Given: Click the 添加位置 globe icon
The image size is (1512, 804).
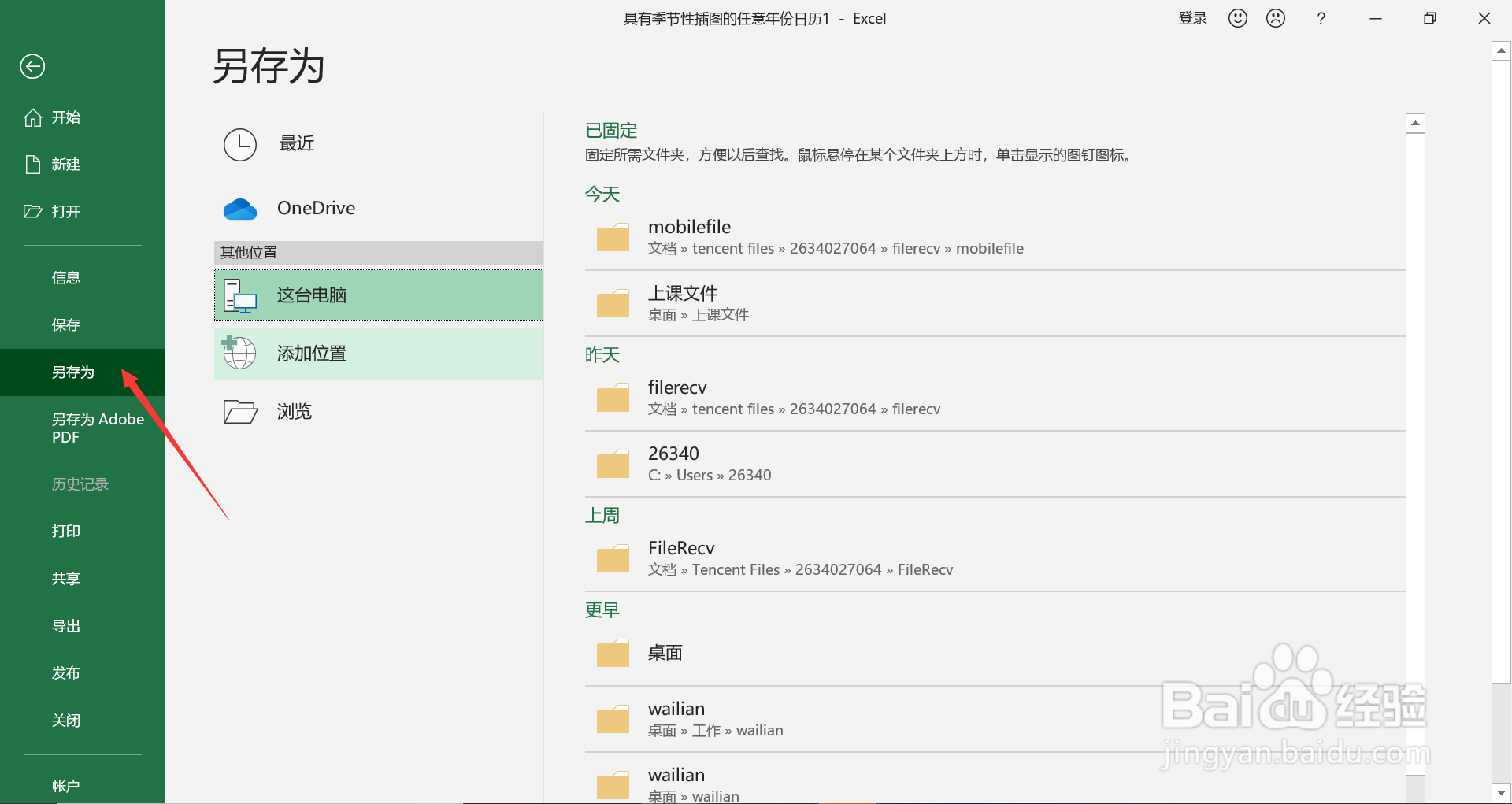Looking at the screenshot, I should [239, 353].
